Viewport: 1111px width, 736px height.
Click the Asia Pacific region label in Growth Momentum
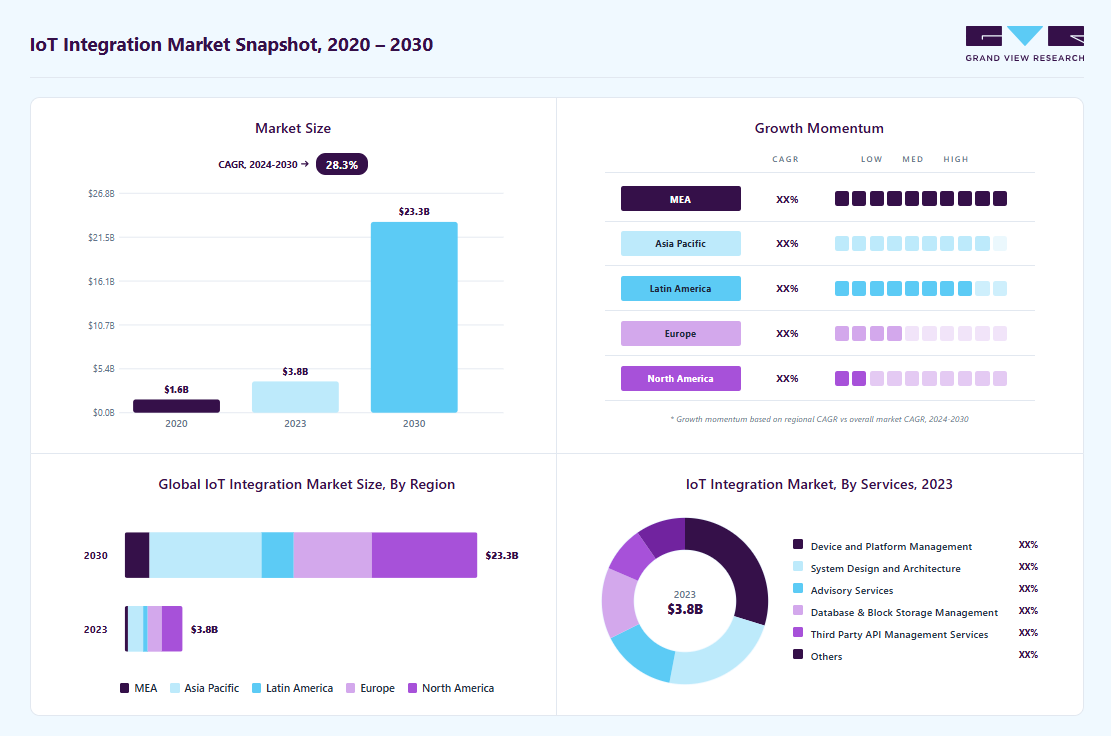tap(681, 244)
